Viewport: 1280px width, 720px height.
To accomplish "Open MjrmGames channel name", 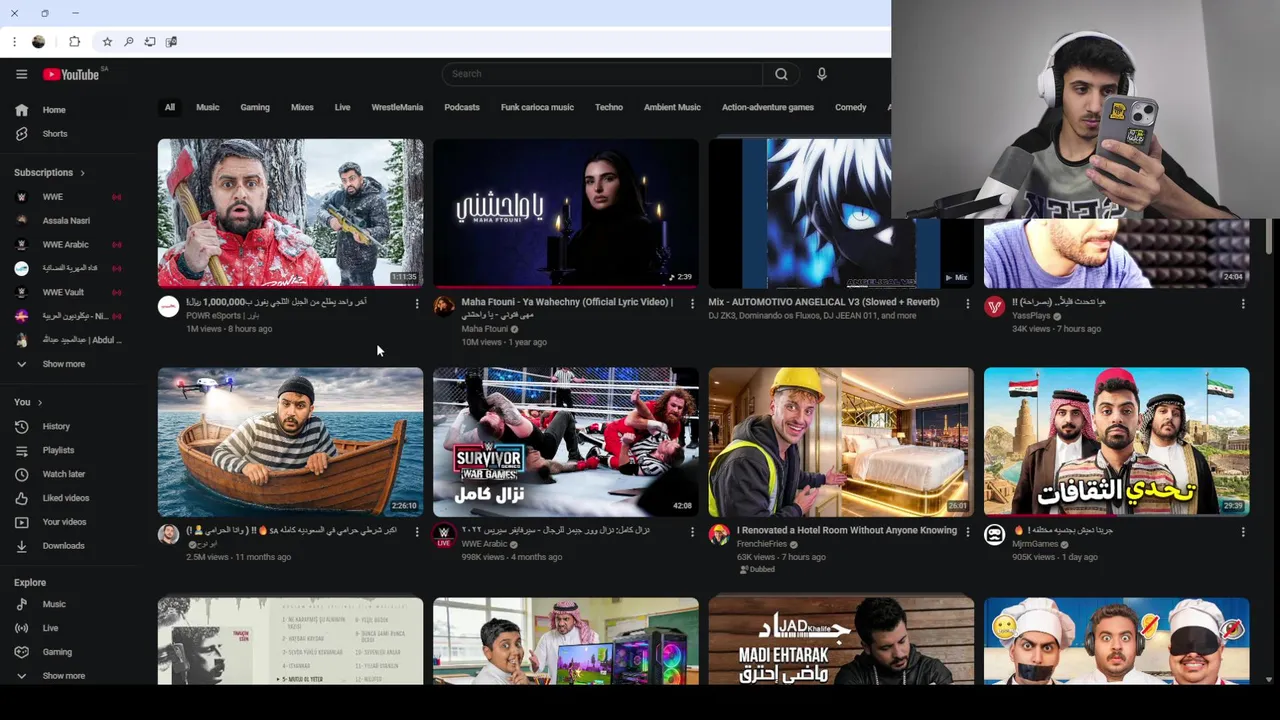I will (x=1035, y=545).
